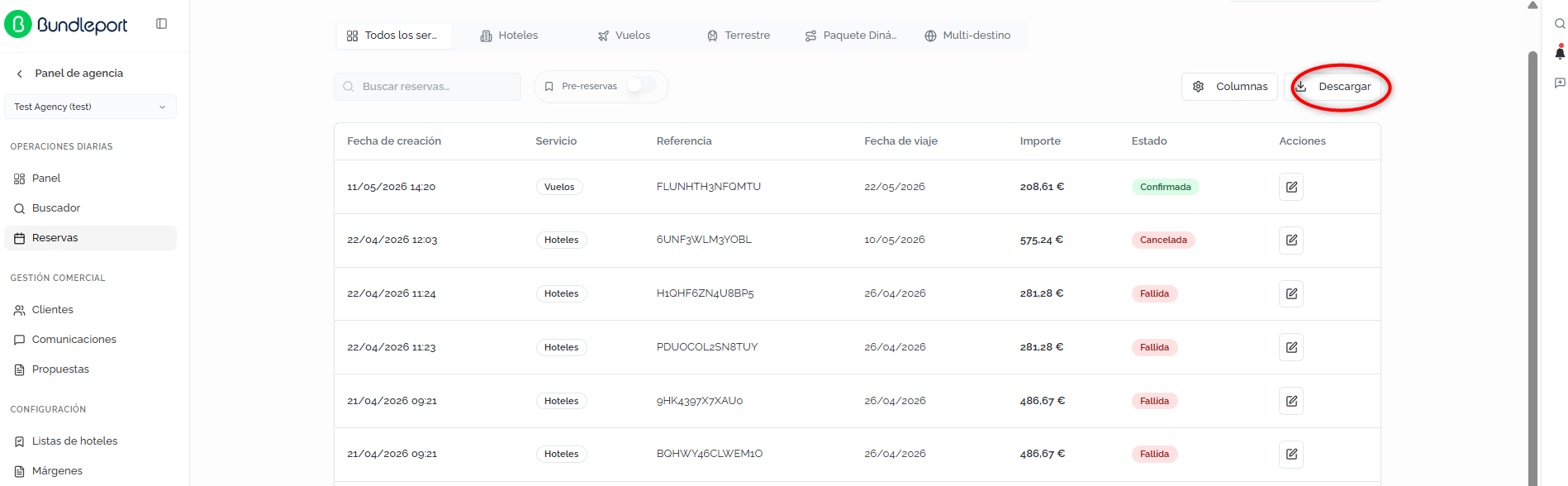Image resolution: width=1568 pixels, height=486 pixels.
Task: Click the Referencia column header
Action: [684, 141]
